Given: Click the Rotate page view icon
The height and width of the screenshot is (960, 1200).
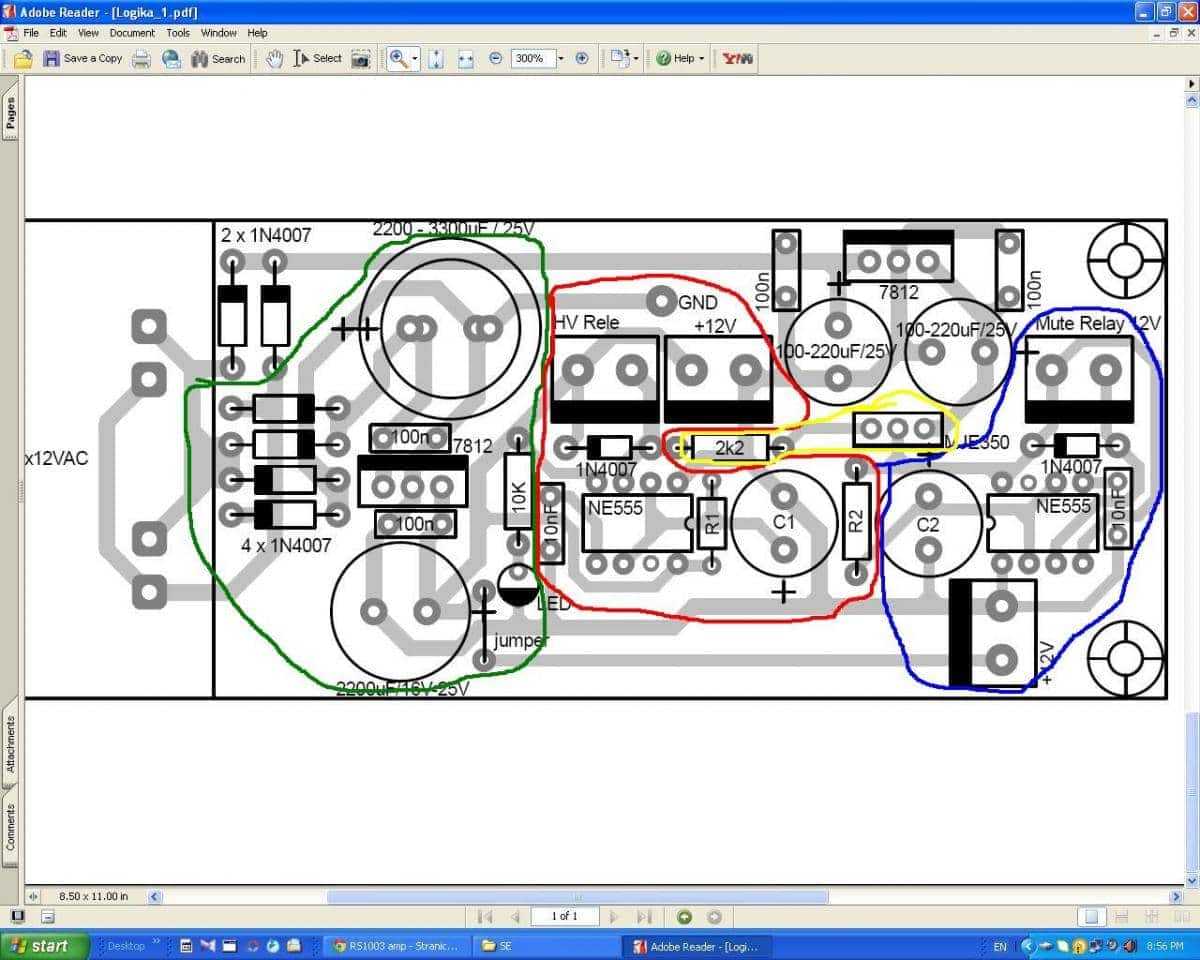Looking at the screenshot, I should point(620,59).
